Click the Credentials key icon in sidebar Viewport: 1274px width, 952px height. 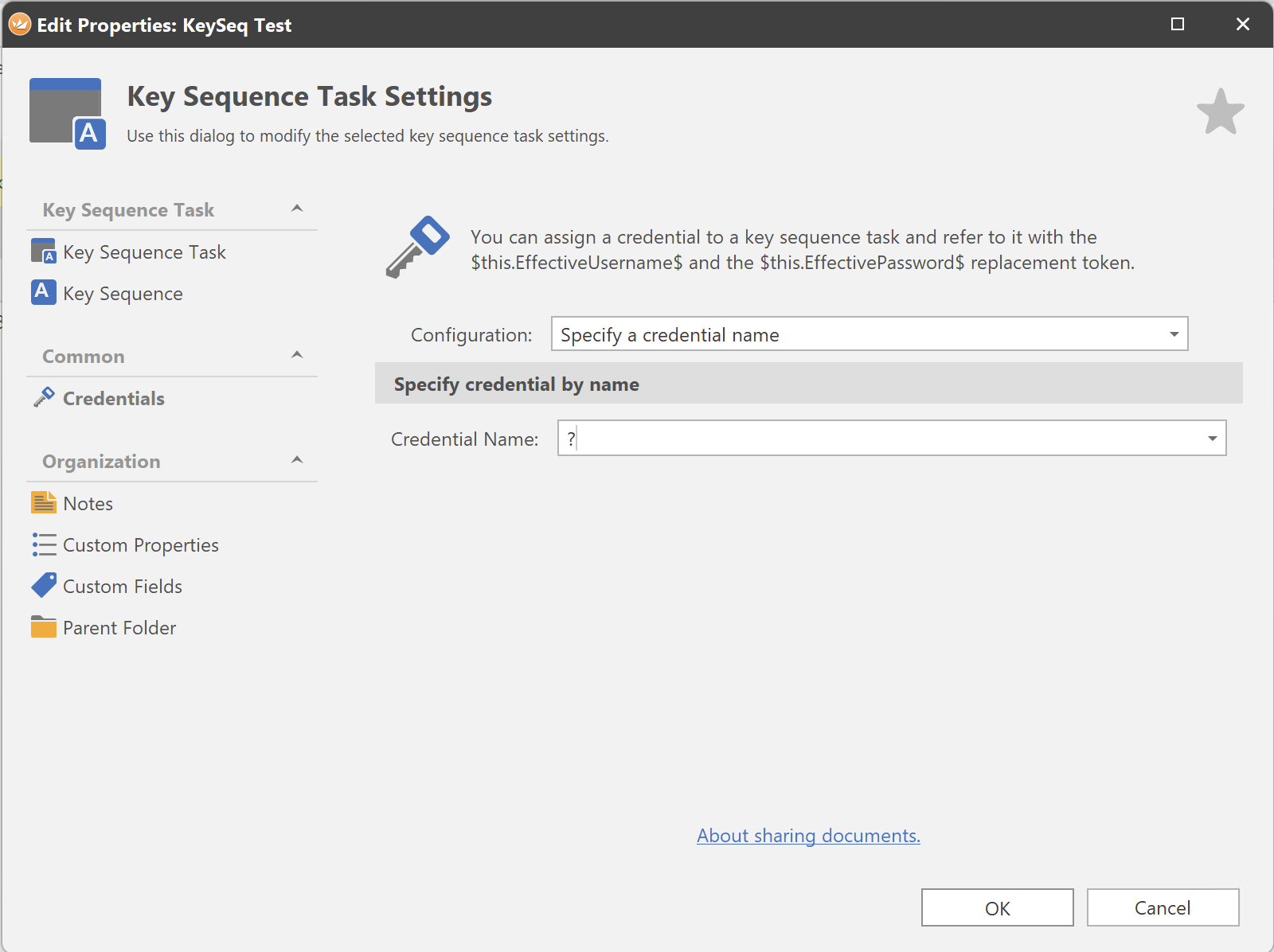[x=44, y=397]
